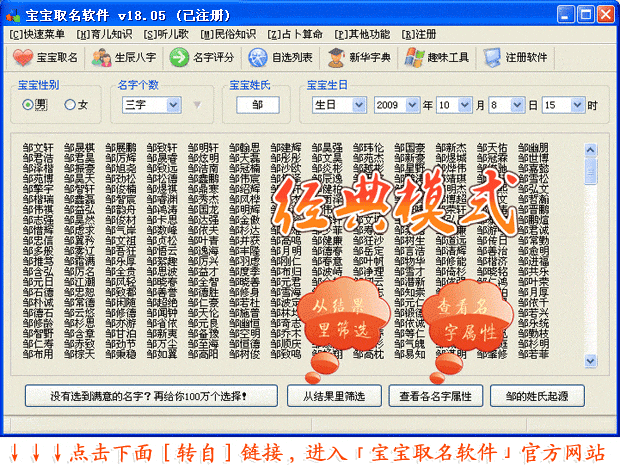Expand the month 10 dropdown
620x471 pixels.
465,105
